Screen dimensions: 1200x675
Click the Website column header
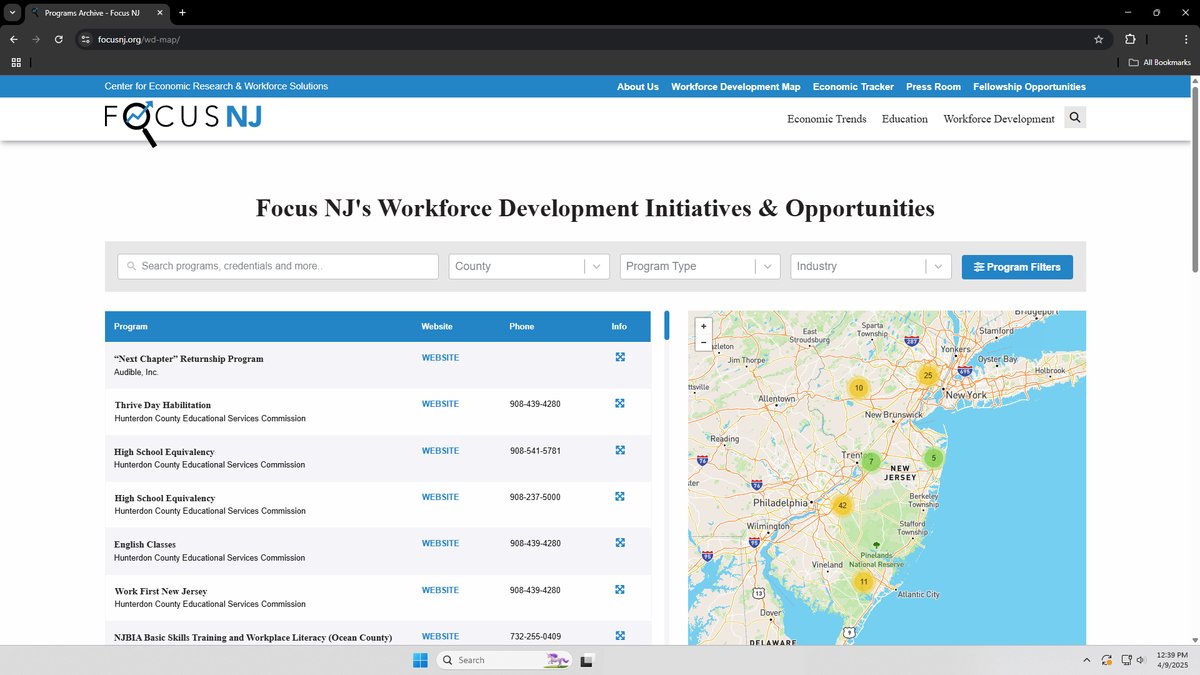[x=437, y=327]
